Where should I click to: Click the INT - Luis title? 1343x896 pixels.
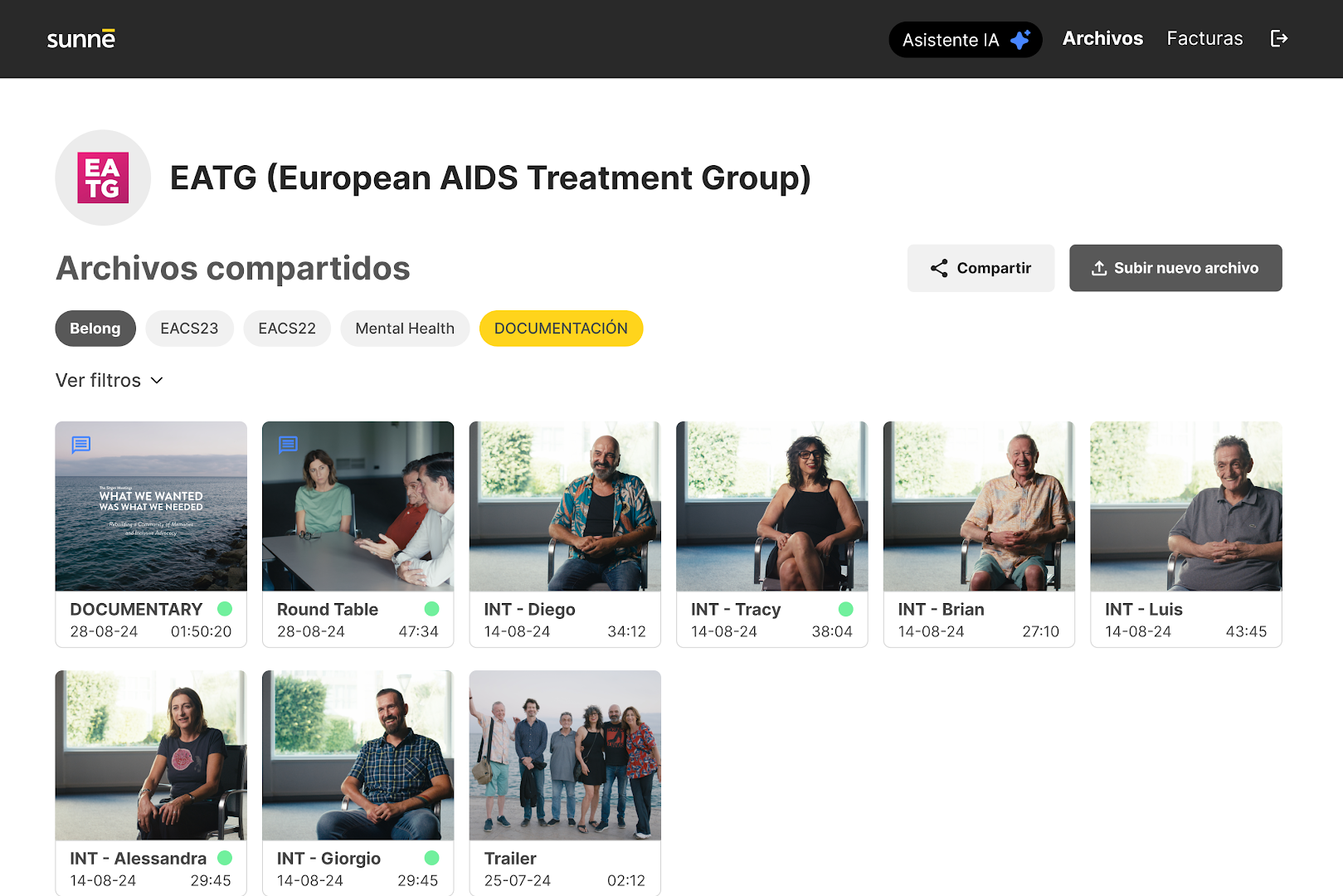pyautogui.click(x=1144, y=610)
